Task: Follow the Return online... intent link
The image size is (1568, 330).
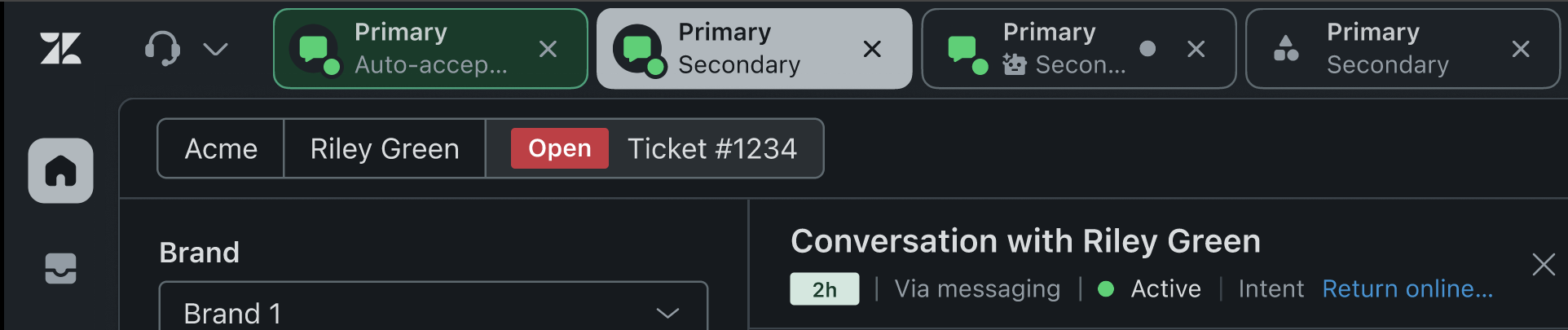Action: (1407, 288)
